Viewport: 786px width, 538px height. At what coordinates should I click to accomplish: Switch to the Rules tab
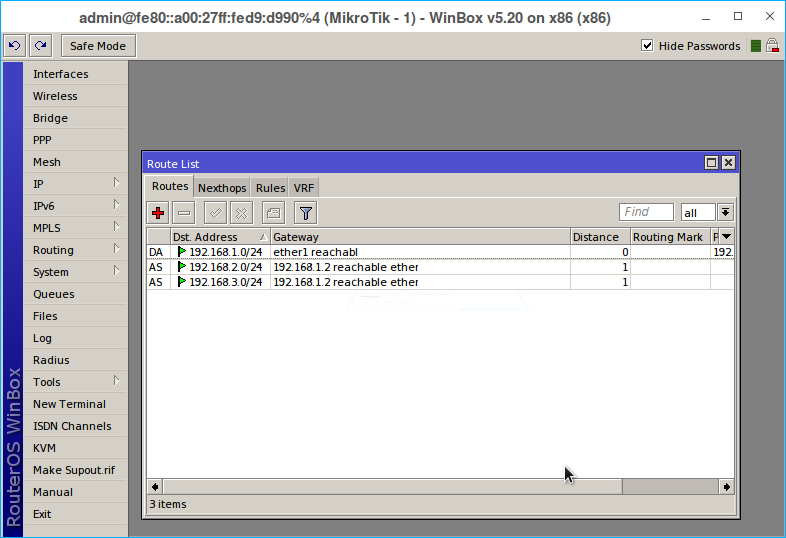270,188
